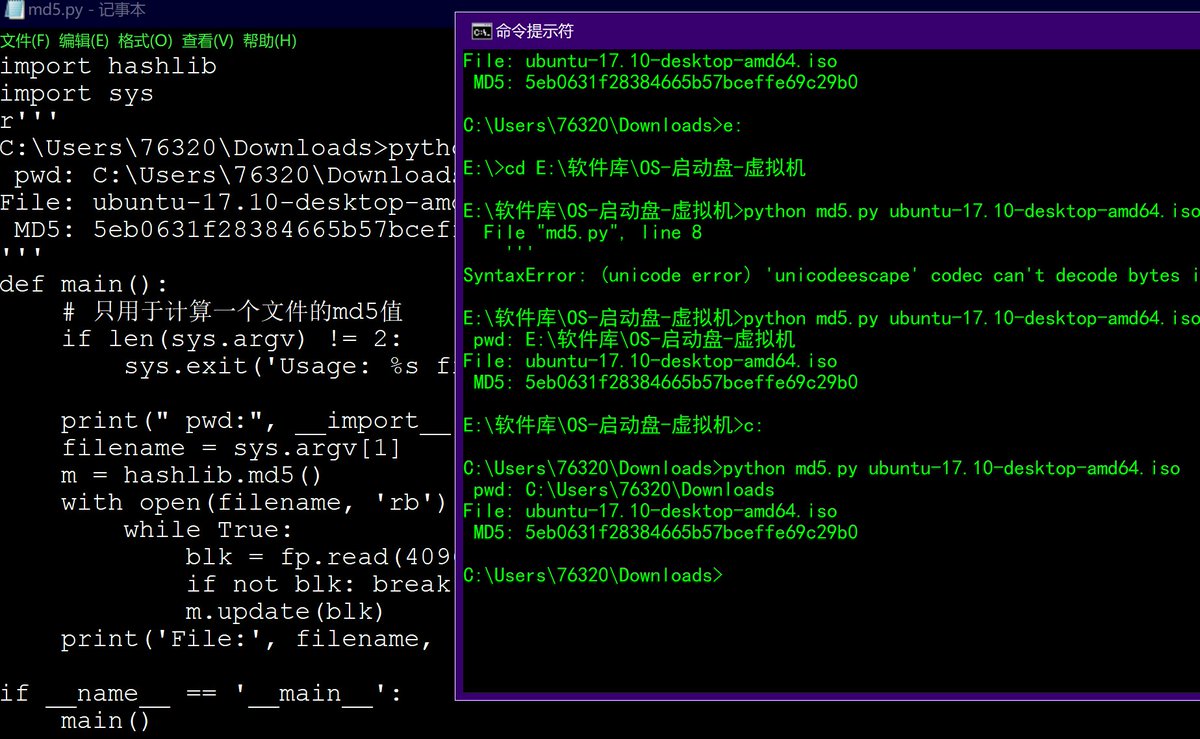Click the 'if not blk: break' line
This screenshot has height=739, width=1200.
click(x=318, y=583)
